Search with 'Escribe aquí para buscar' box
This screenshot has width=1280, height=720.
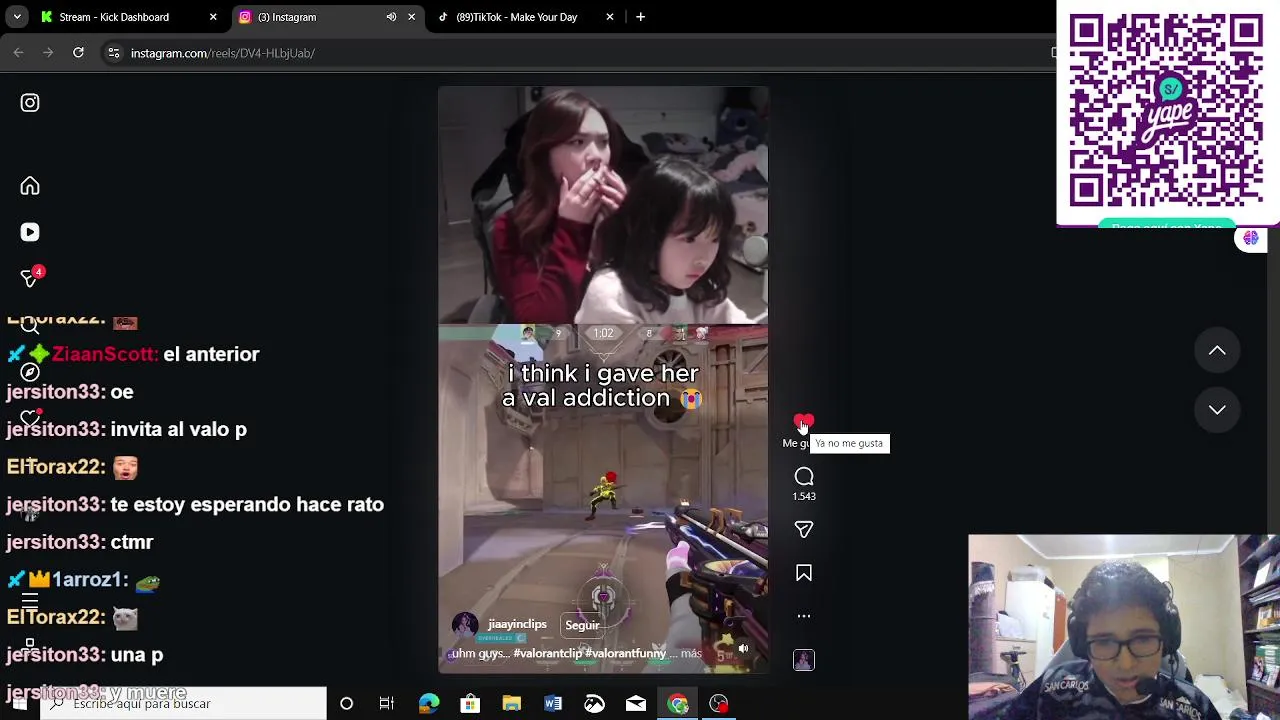183,704
